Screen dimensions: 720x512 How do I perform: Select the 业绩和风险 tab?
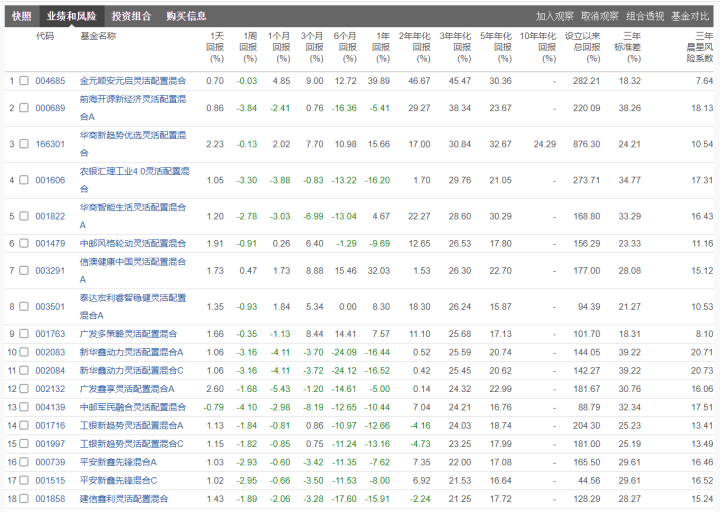(72, 17)
